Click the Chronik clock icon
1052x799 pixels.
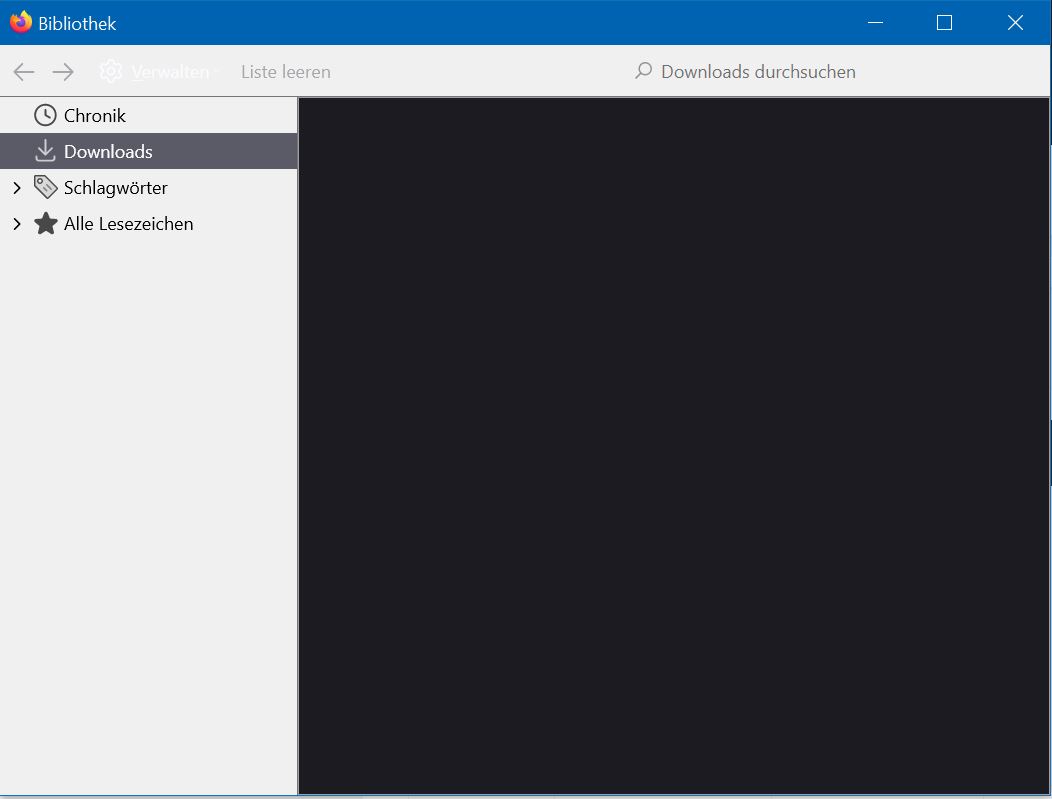[45, 115]
